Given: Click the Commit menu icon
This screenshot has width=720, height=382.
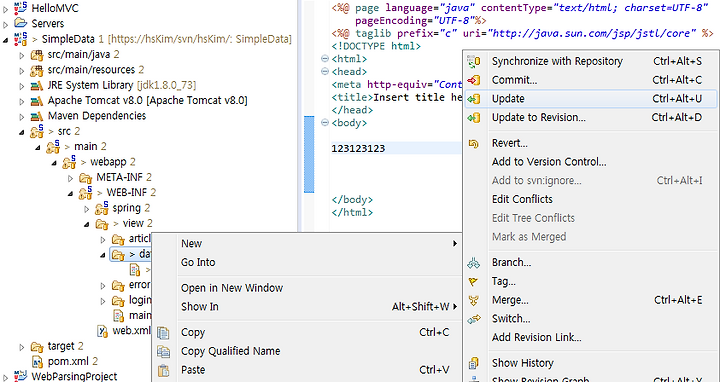Looking at the screenshot, I should pyautogui.click(x=473, y=80).
